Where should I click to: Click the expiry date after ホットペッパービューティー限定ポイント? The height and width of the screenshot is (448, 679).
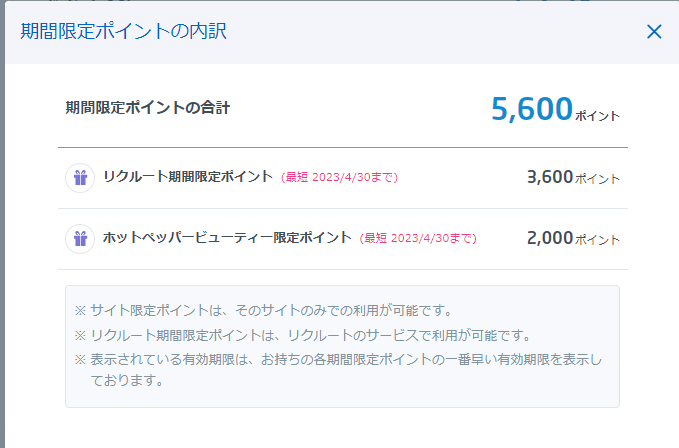(418, 239)
